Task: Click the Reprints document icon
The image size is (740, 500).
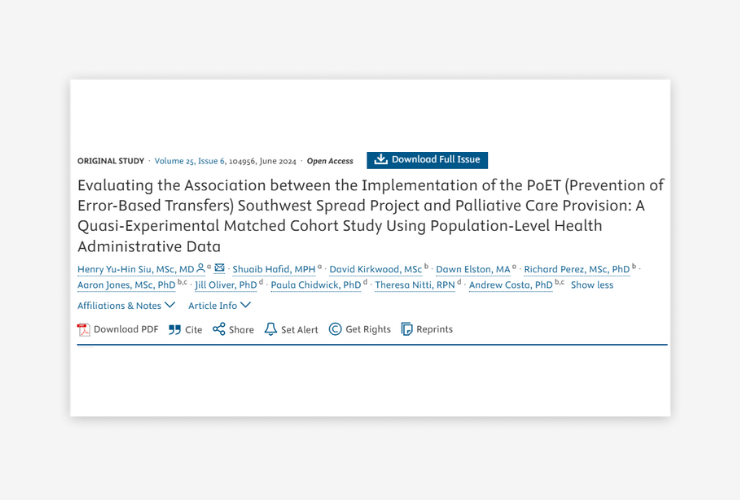Action: point(406,329)
